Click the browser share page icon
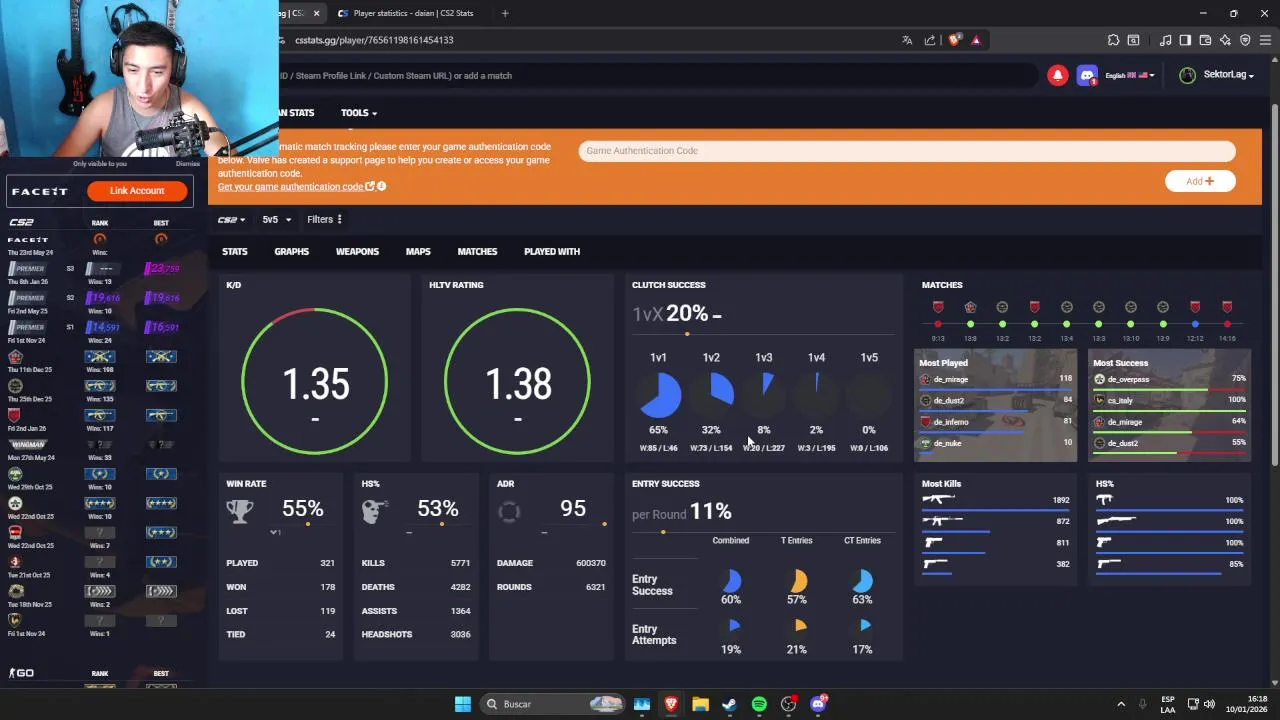The width and height of the screenshot is (1280, 720). pos(930,40)
